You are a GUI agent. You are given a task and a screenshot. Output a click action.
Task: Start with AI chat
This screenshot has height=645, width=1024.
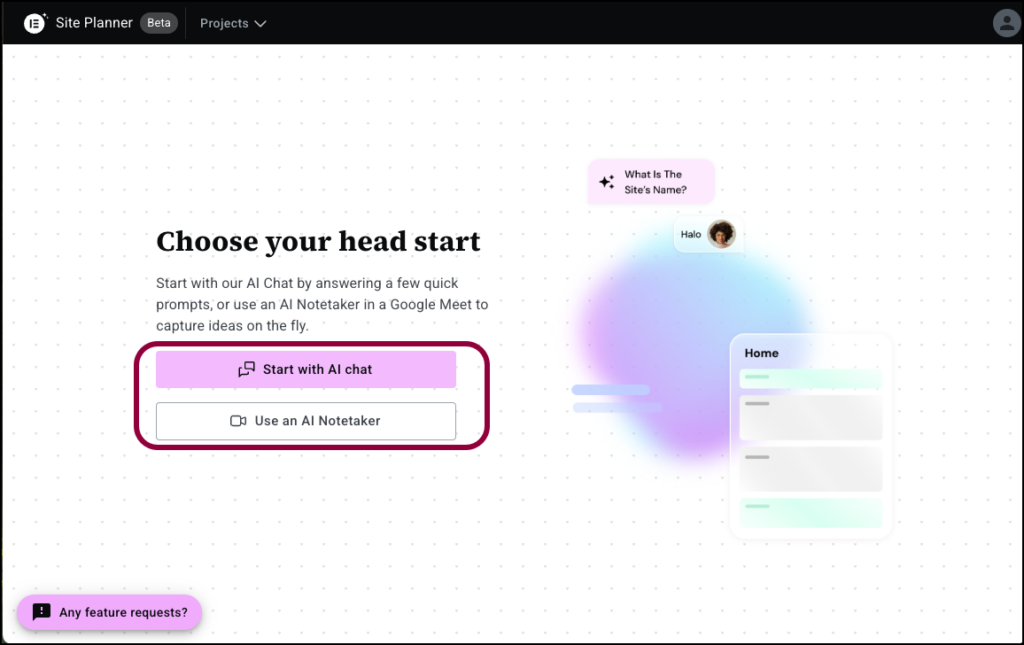tap(306, 369)
